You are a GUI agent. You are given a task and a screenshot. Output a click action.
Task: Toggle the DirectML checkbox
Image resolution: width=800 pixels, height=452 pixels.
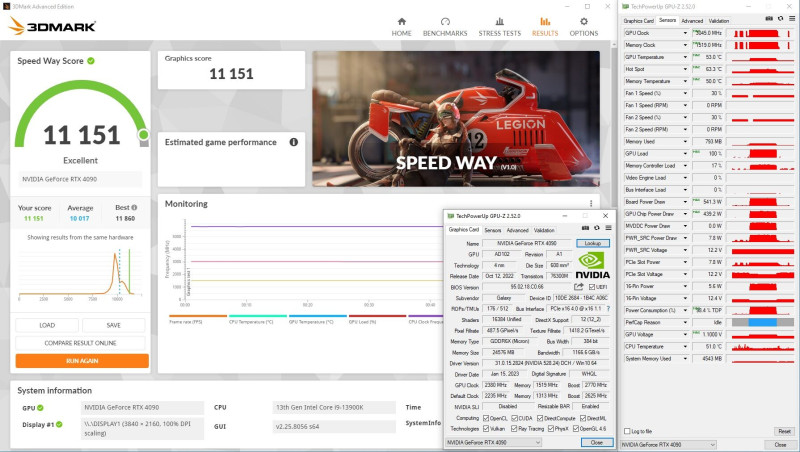583,418
